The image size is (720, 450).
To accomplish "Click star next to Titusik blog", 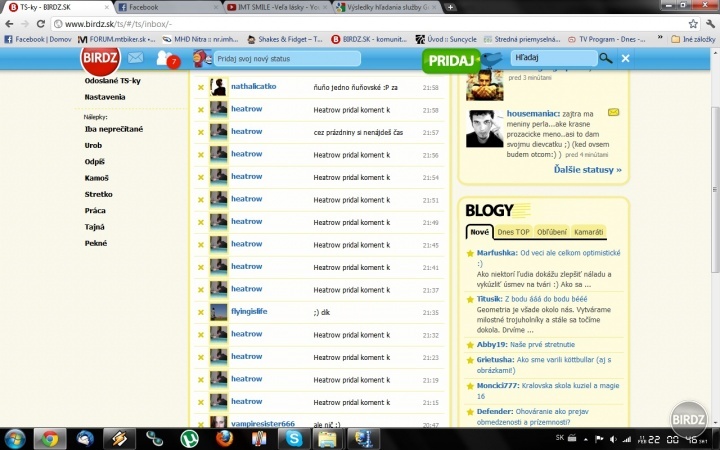I will pyautogui.click(x=470, y=299).
